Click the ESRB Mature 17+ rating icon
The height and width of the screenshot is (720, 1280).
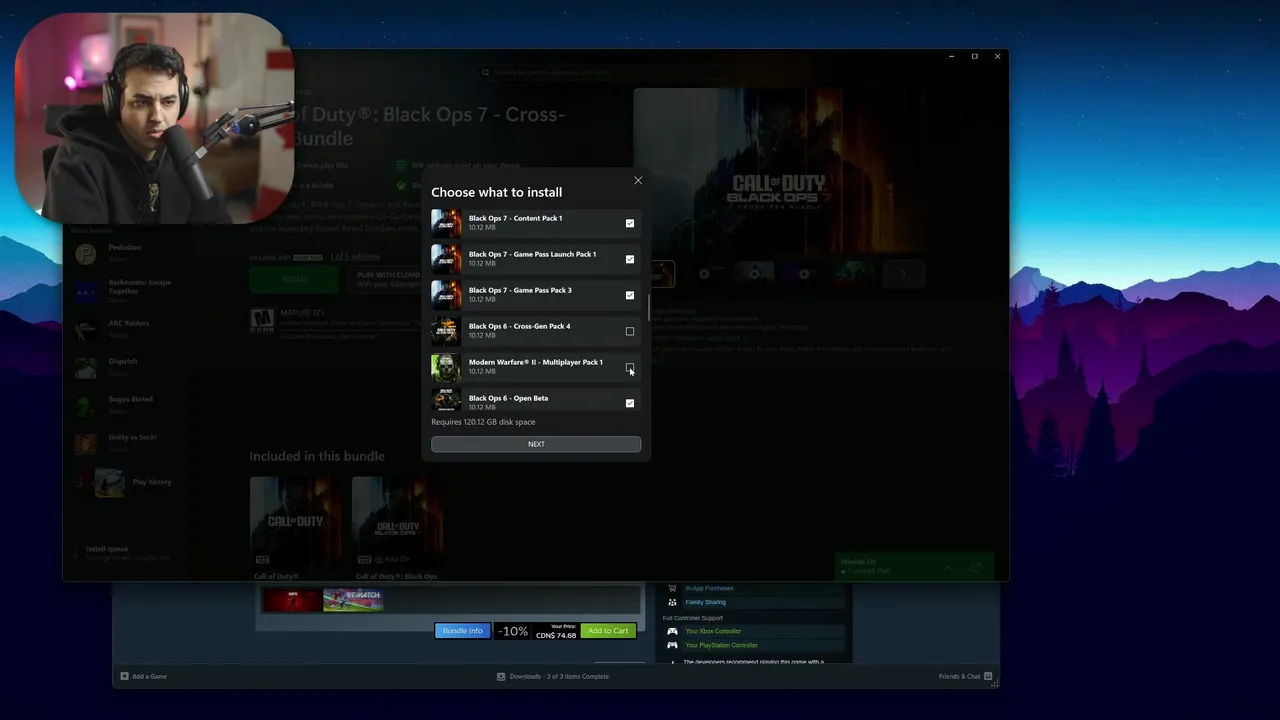pos(262,320)
